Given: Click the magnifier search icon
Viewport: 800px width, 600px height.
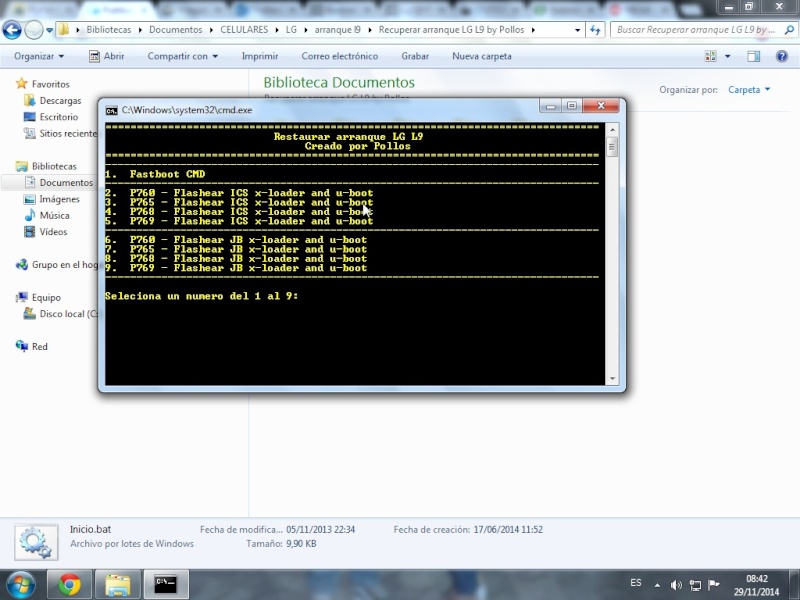Looking at the screenshot, I should point(789,30).
